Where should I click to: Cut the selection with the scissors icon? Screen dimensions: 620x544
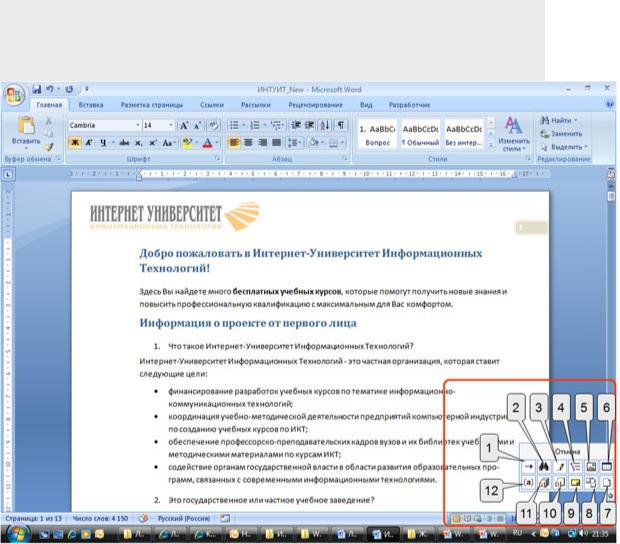tap(49, 121)
